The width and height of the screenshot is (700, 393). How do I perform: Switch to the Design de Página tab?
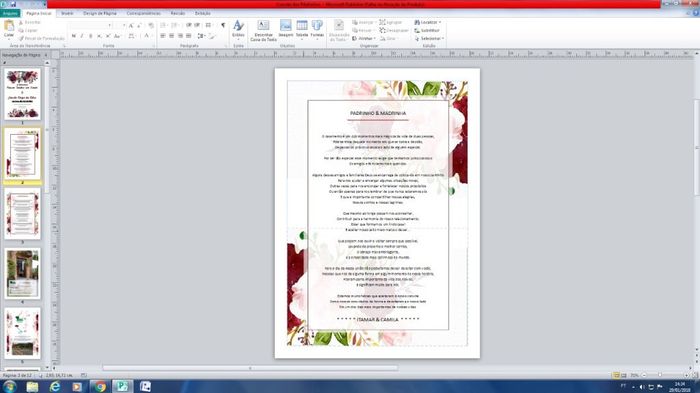point(100,13)
